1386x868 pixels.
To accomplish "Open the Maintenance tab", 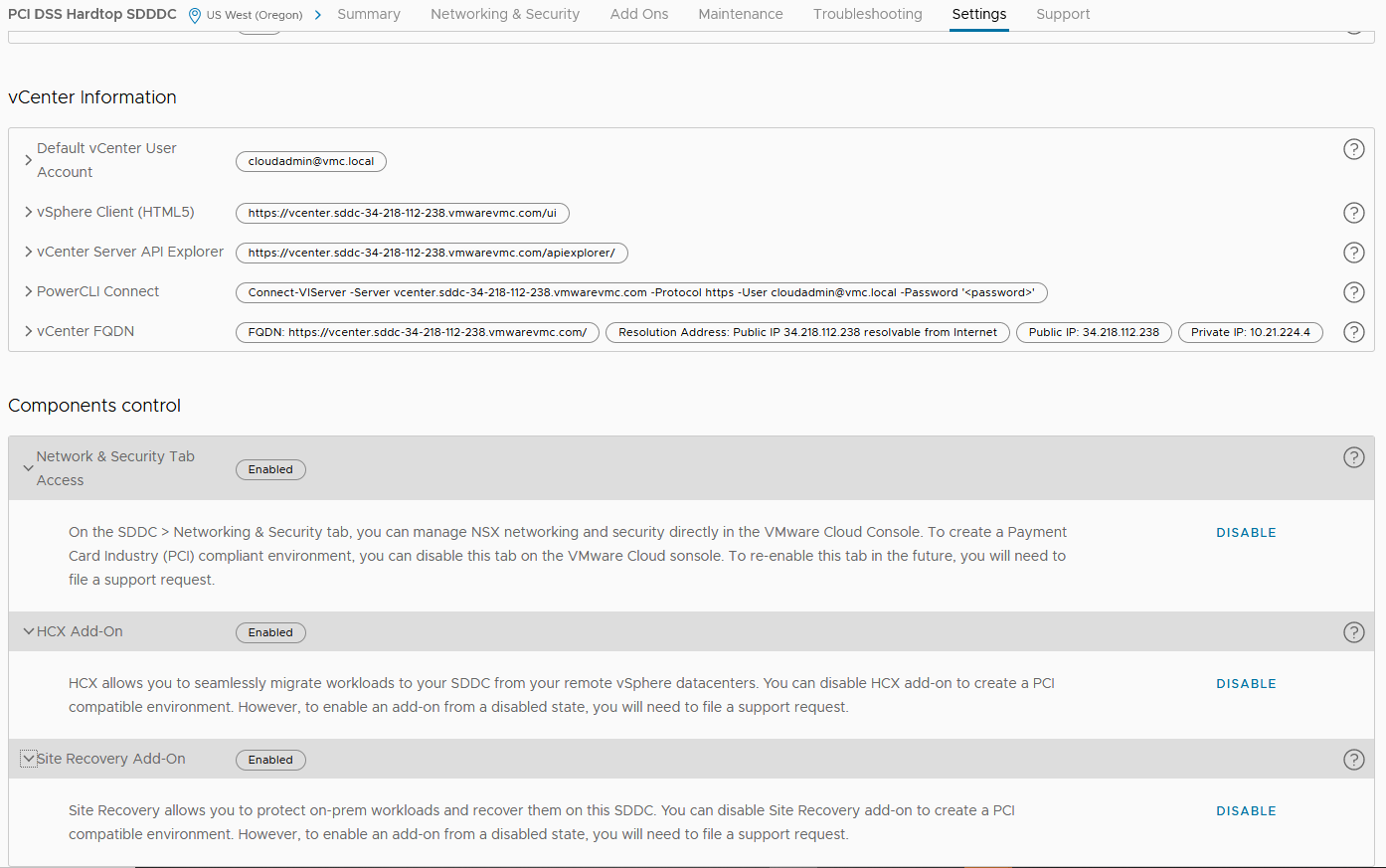I will coord(741,14).
